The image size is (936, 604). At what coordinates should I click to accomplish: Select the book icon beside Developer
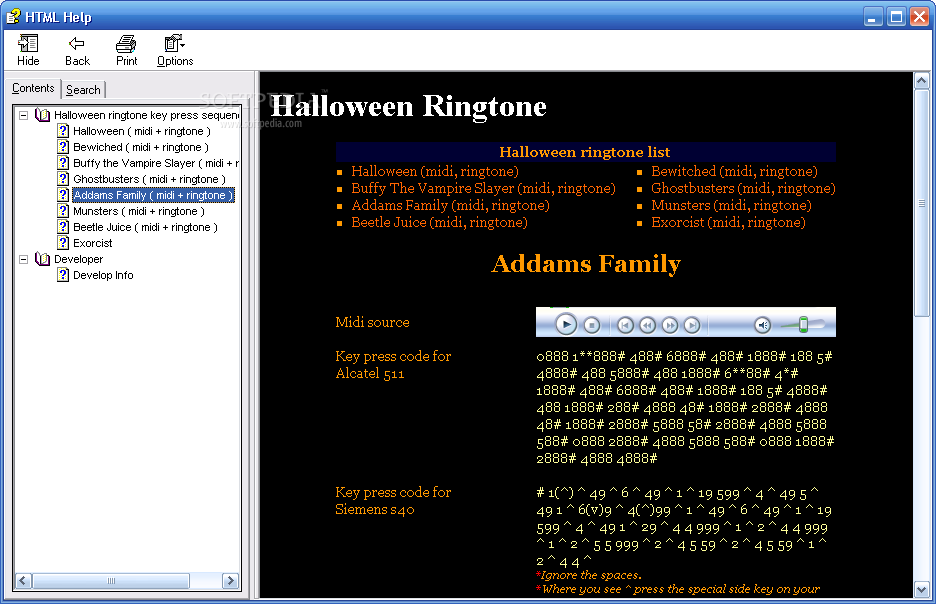tap(42, 258)
